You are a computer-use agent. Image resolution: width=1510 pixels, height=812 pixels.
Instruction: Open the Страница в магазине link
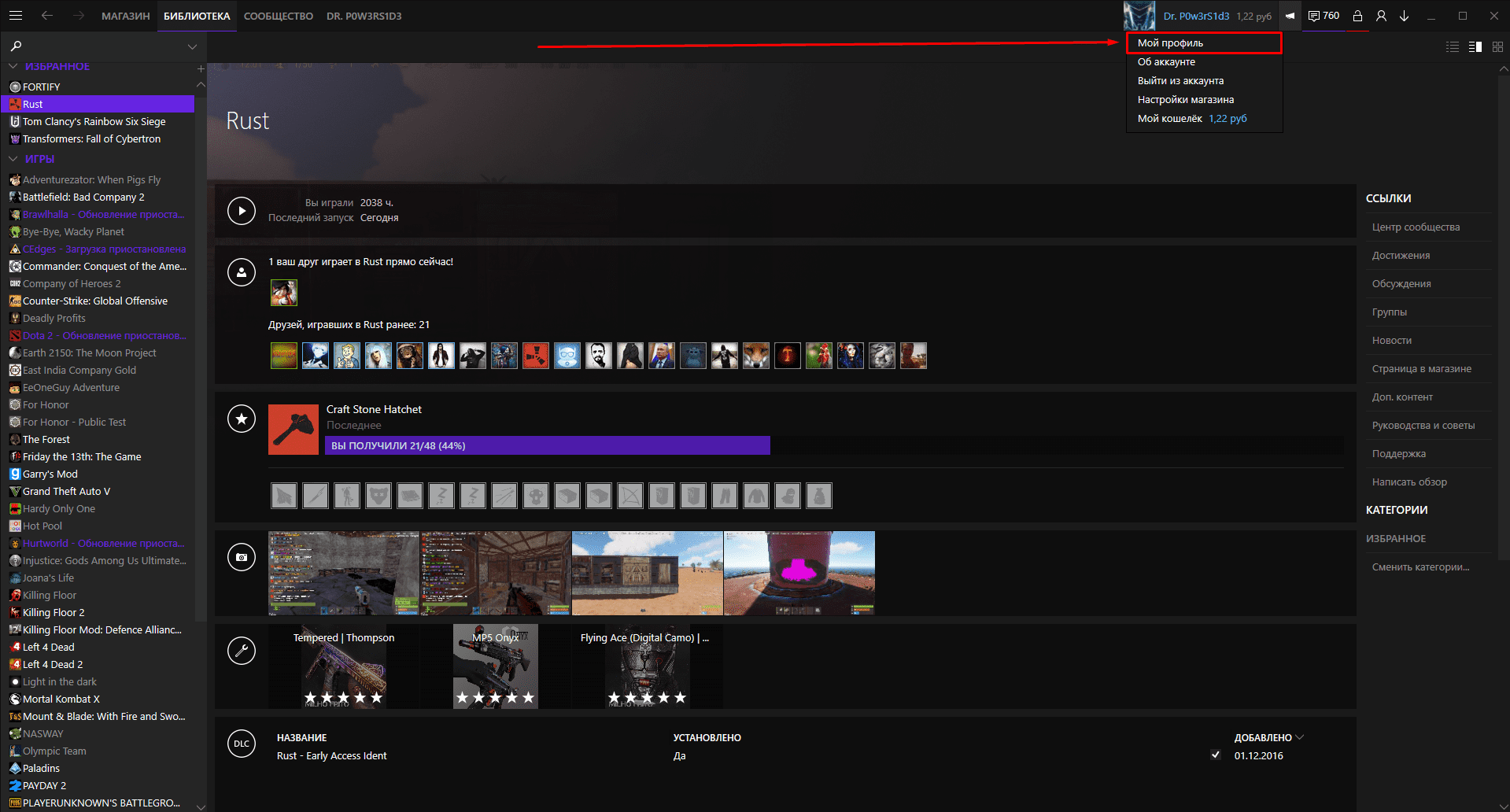(x=1422, y=369)
